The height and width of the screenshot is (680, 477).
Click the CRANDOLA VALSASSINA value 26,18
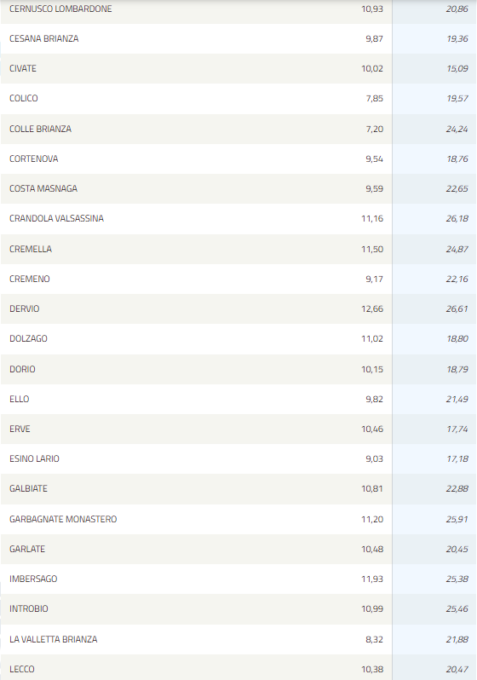(457, 219)
